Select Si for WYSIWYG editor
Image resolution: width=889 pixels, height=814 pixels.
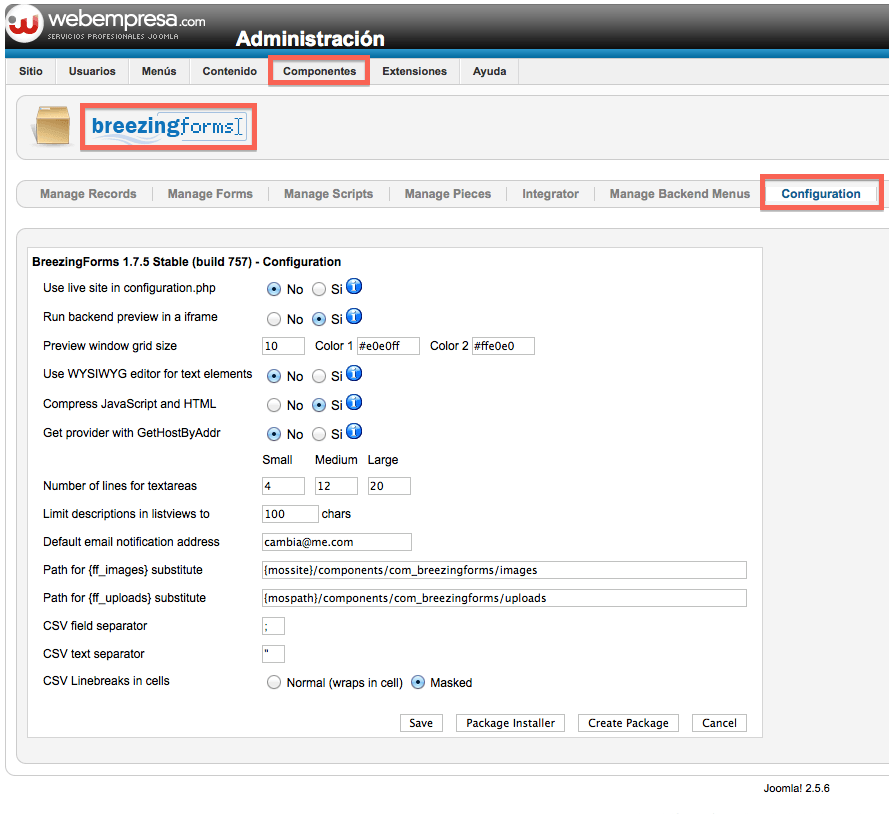(319, 376)
